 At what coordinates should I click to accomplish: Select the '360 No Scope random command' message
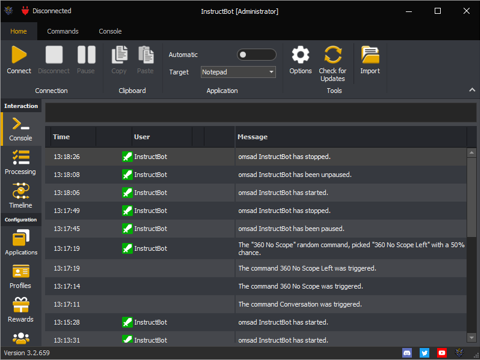coord(351,249)
